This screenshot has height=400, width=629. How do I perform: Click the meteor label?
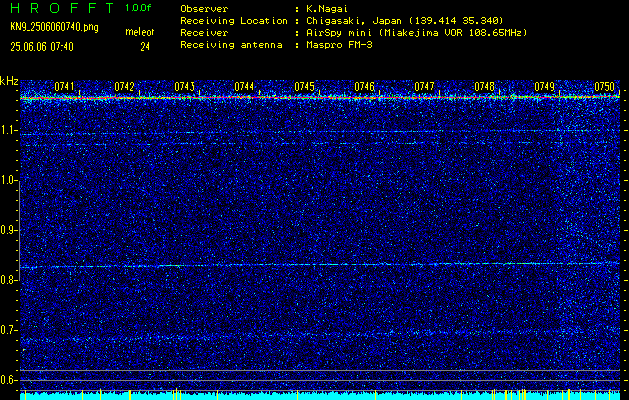click(x=140, y=32)
